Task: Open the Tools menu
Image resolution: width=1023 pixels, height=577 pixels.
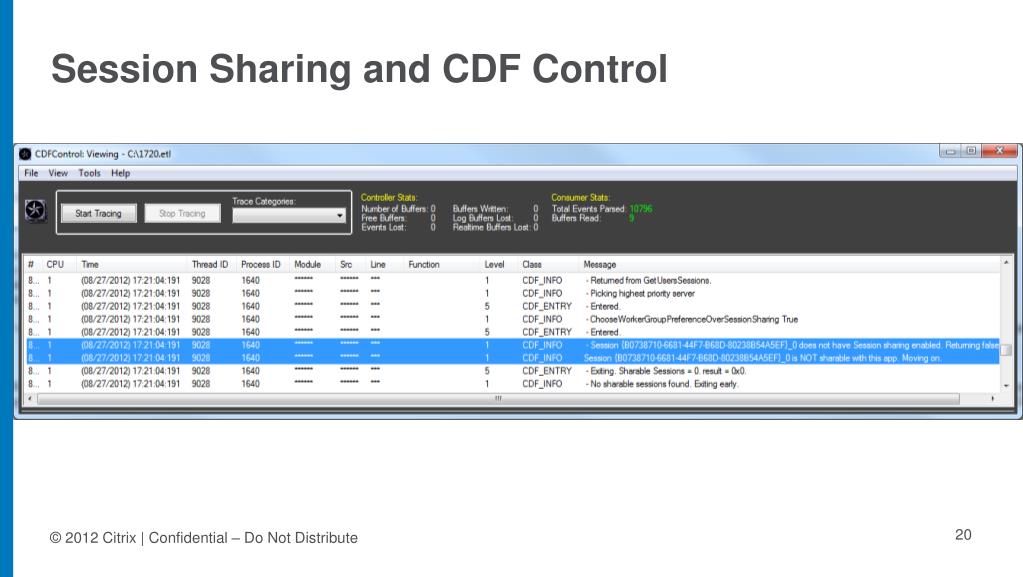Action: click(x=89, y=173)
